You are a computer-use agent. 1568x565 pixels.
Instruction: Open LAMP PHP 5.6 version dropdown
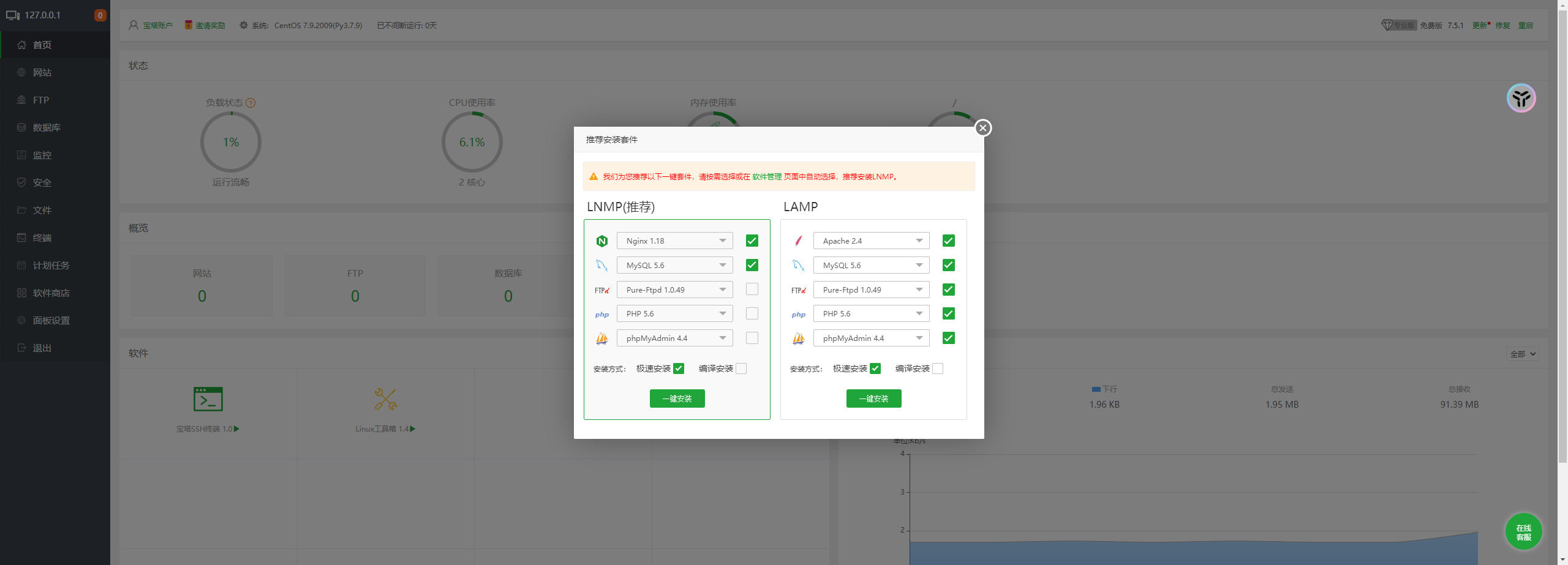point(871,314)
